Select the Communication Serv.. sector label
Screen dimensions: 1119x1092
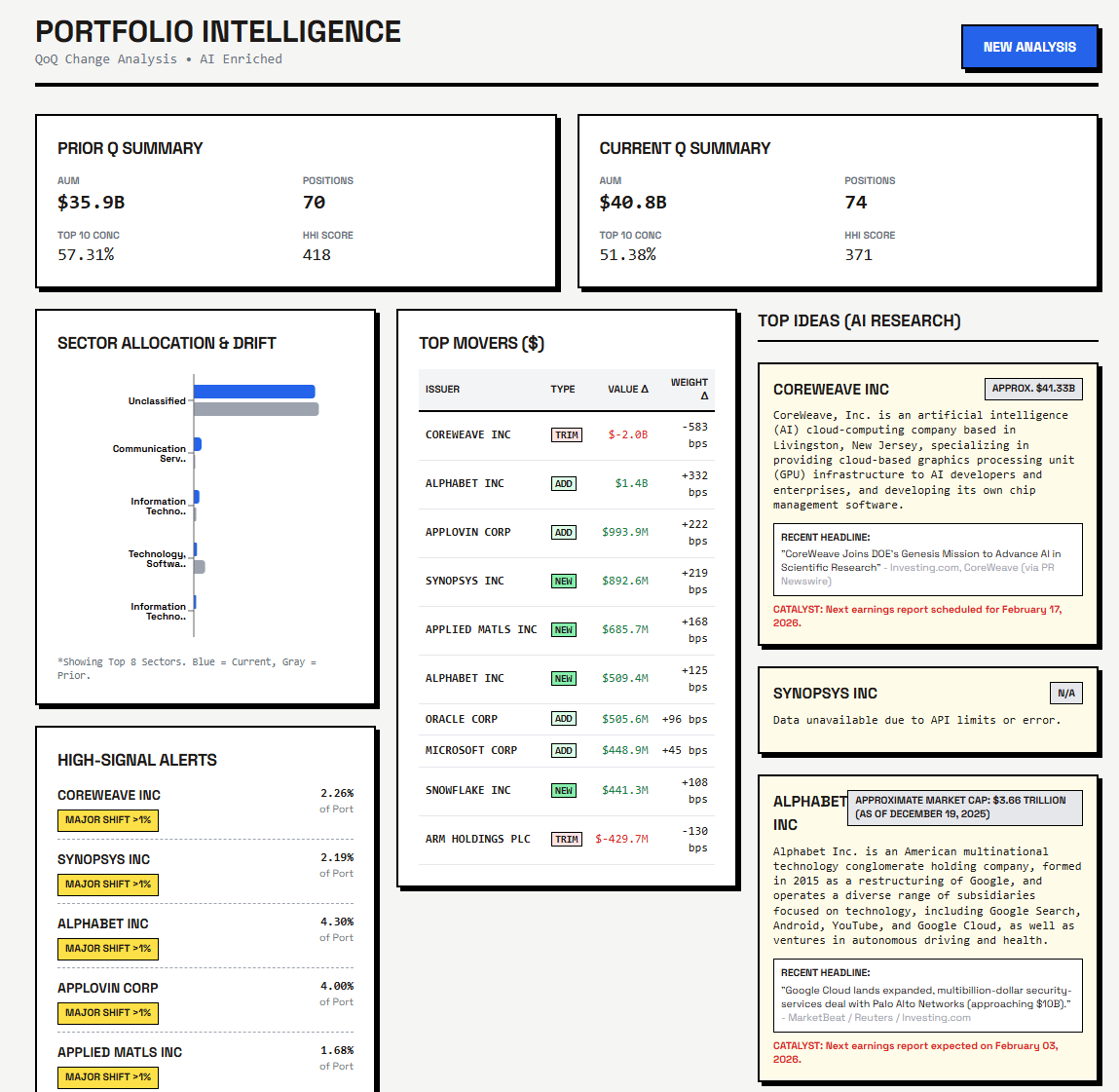[x=149, y=454]
